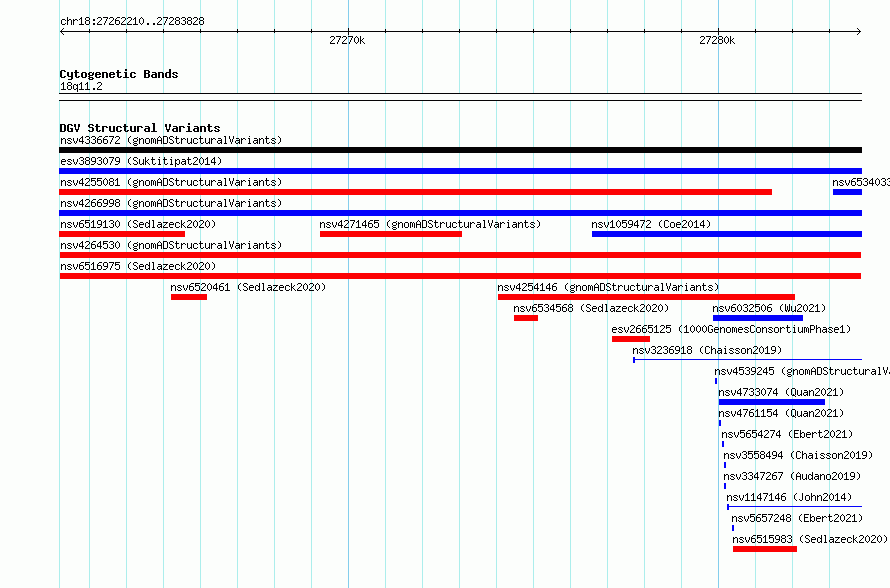
Task: Select the red nsv4255081 variant bar
Action: click(x=415, y=192)
